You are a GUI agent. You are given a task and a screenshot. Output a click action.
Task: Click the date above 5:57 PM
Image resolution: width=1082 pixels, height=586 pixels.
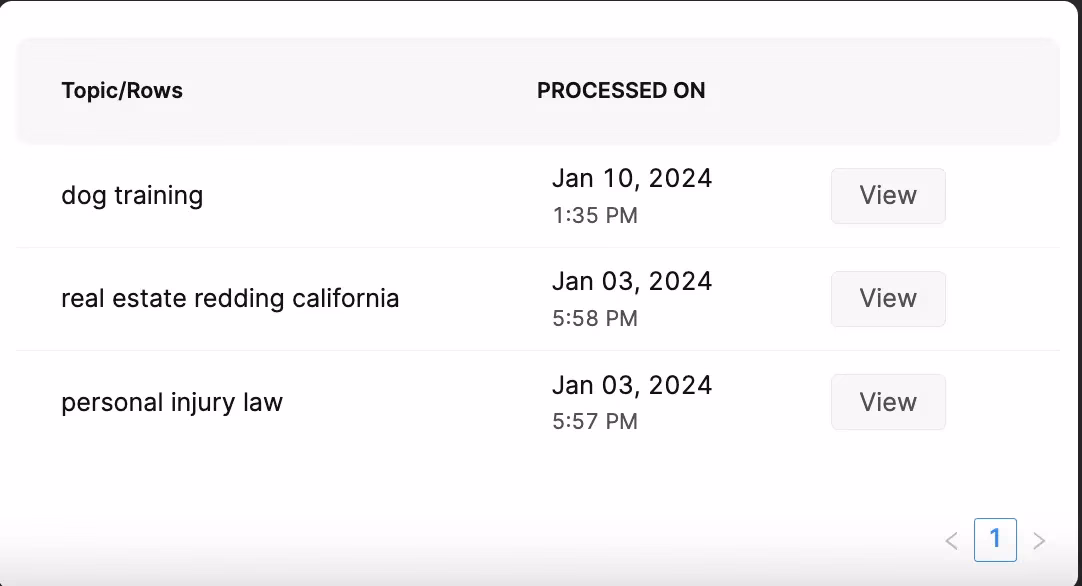click(632, 385)
